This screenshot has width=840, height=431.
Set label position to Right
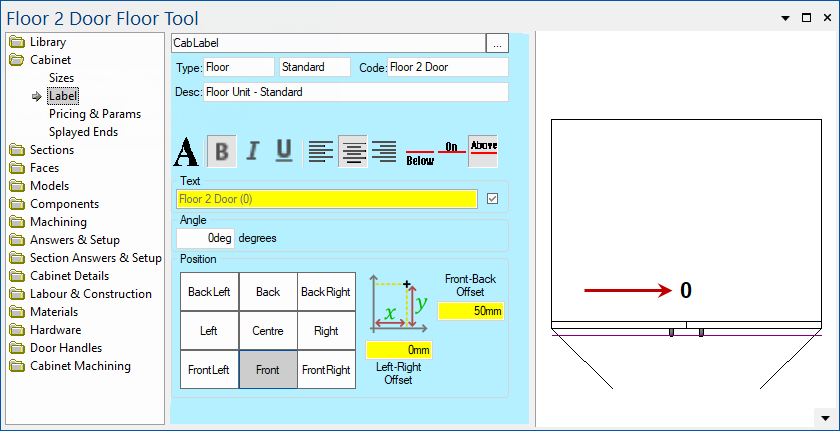pos(326,331)
